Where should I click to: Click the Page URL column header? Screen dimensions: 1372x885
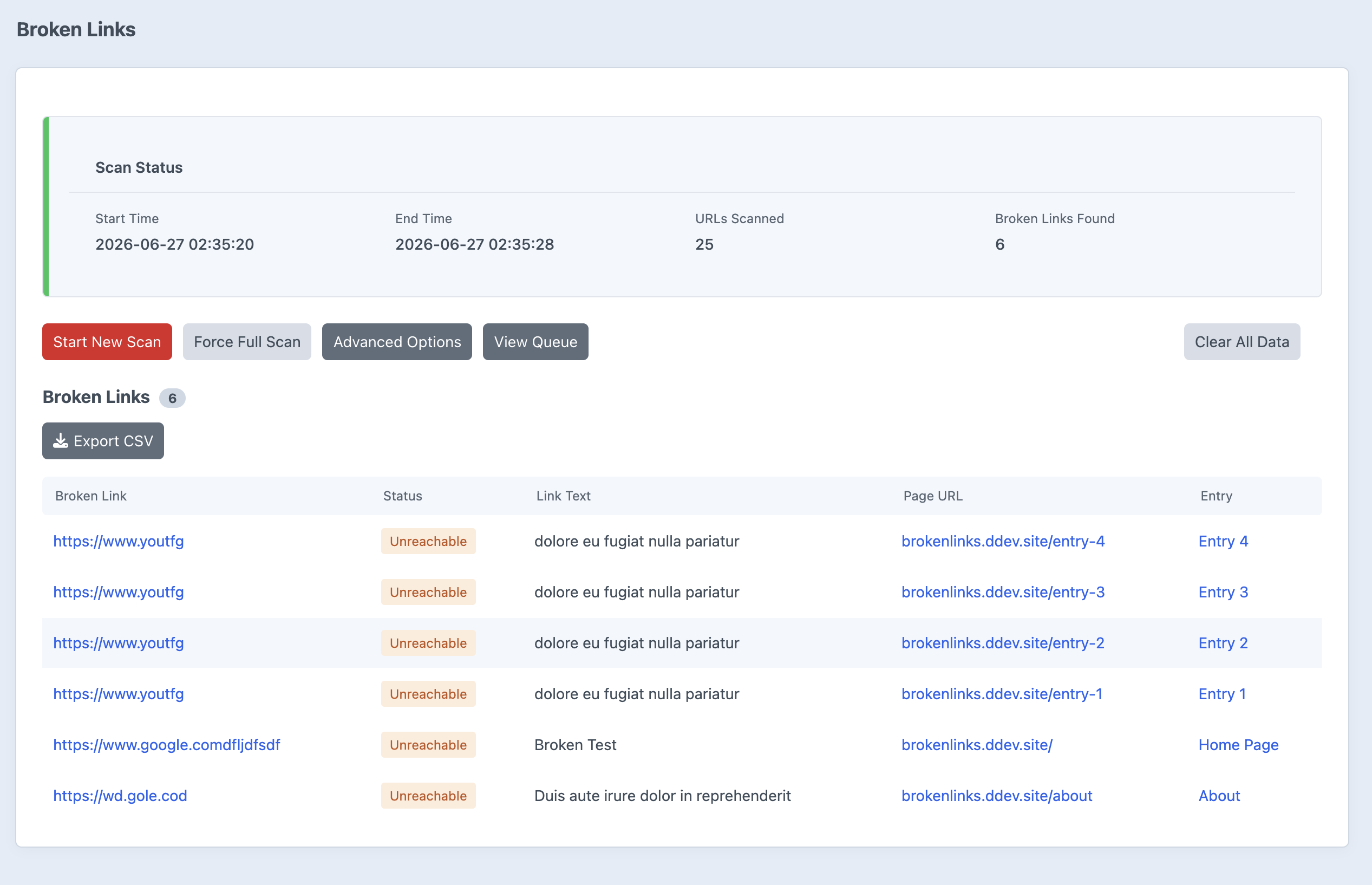point(933,496)
